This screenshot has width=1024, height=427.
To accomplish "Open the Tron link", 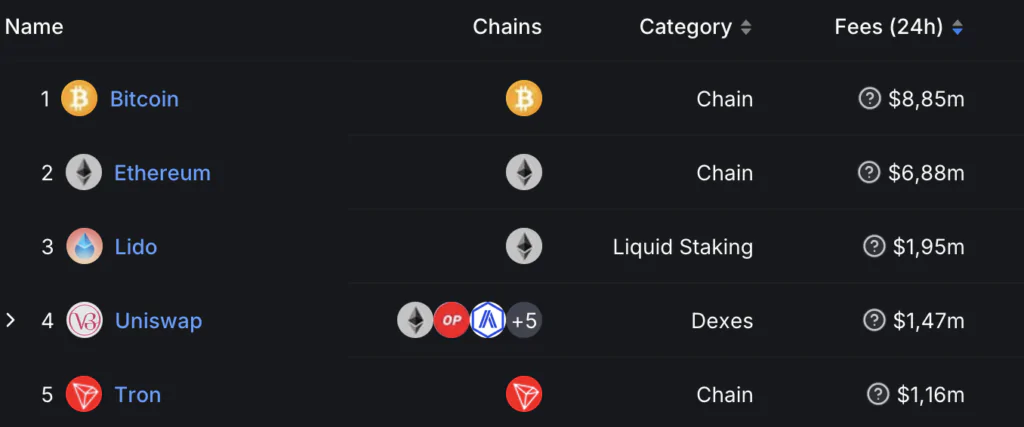I will [138, 395].
